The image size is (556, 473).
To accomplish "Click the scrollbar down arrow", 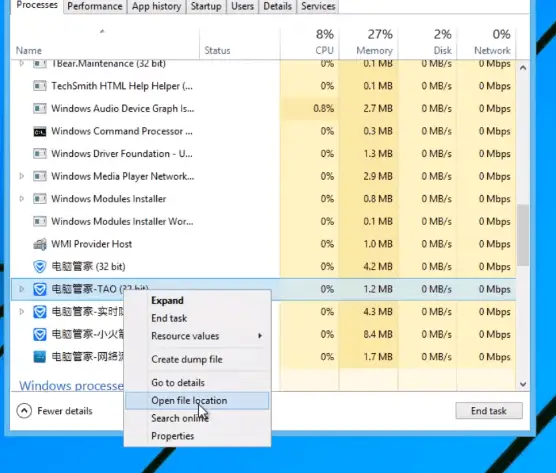I will click(x=523, y=384).
